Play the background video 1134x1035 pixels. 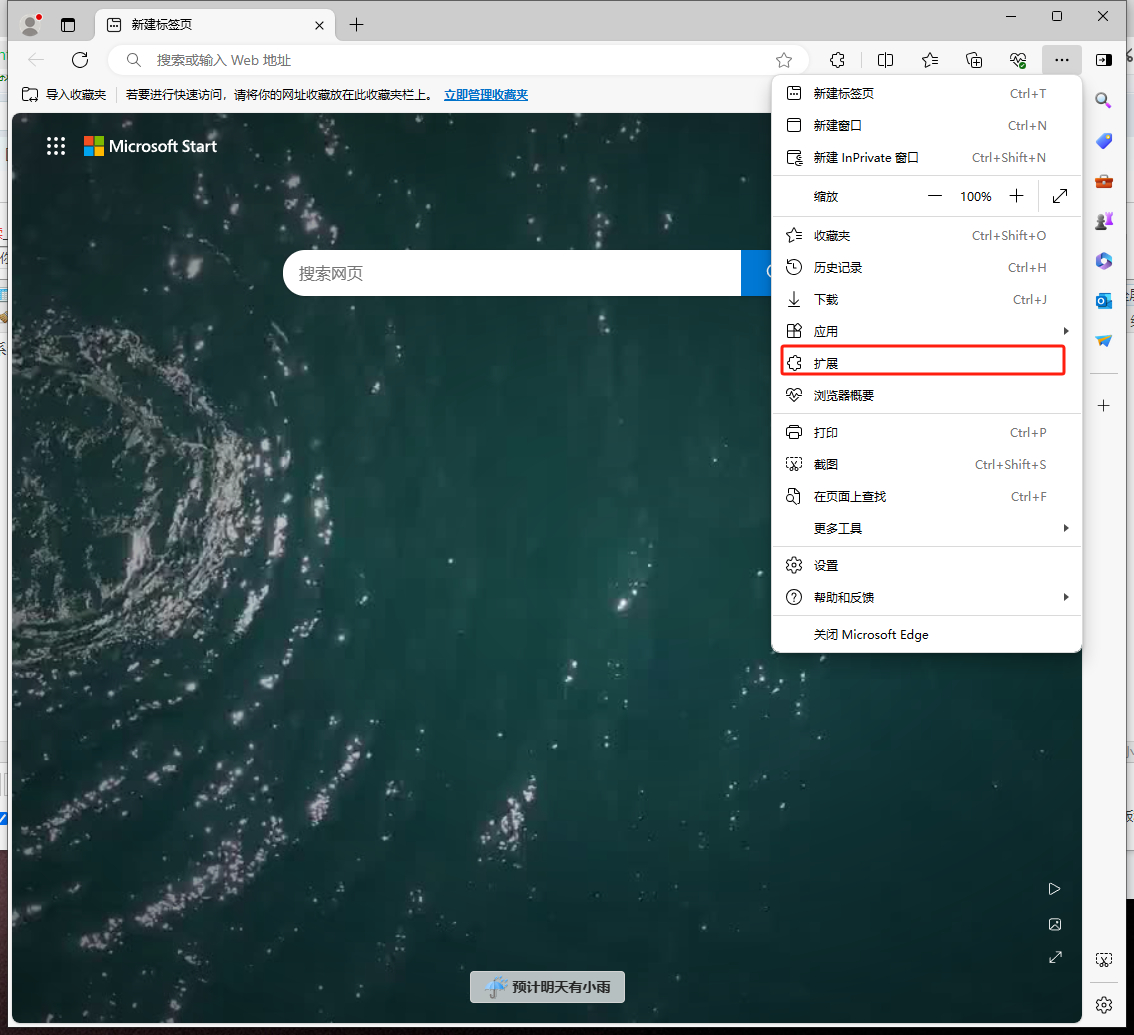tap(1054, 889)
